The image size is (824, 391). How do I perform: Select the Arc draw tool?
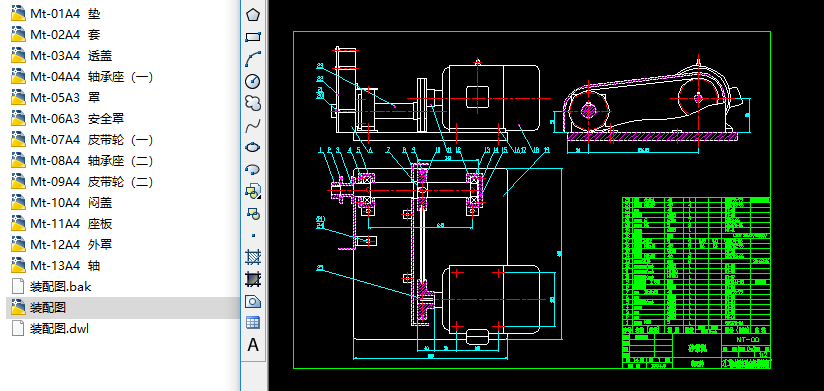click(253, 59)
